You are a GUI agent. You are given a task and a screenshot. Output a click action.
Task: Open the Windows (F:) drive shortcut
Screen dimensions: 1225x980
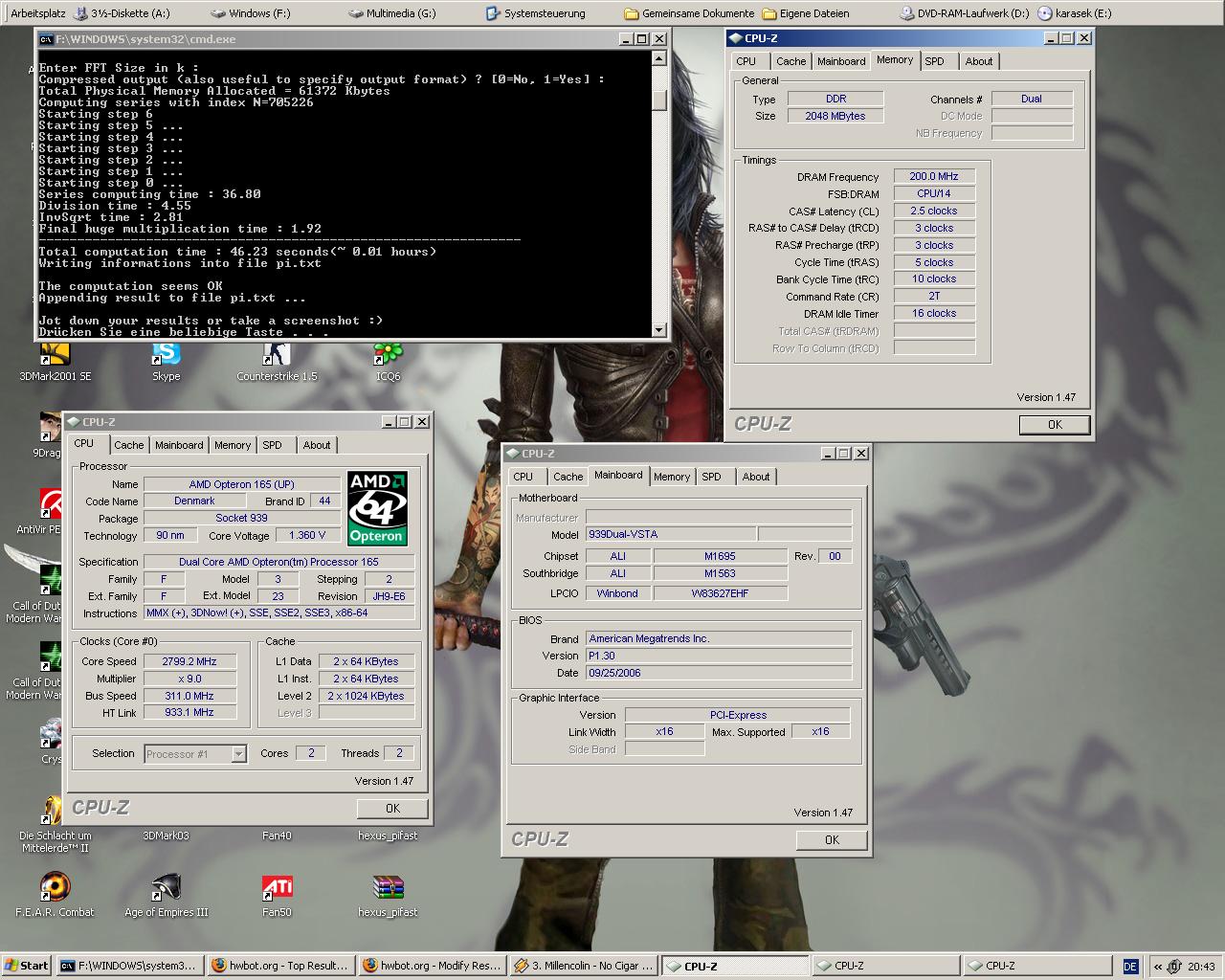(251, 13)
